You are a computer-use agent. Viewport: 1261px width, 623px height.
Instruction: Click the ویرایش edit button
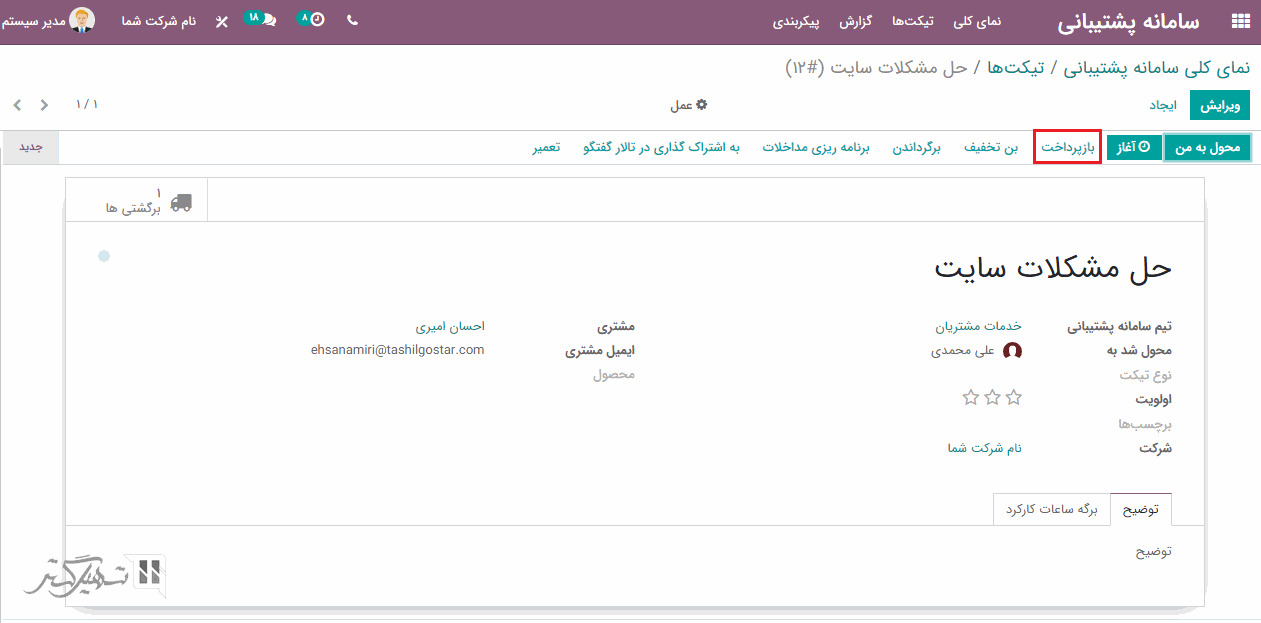pos(1219,105)
